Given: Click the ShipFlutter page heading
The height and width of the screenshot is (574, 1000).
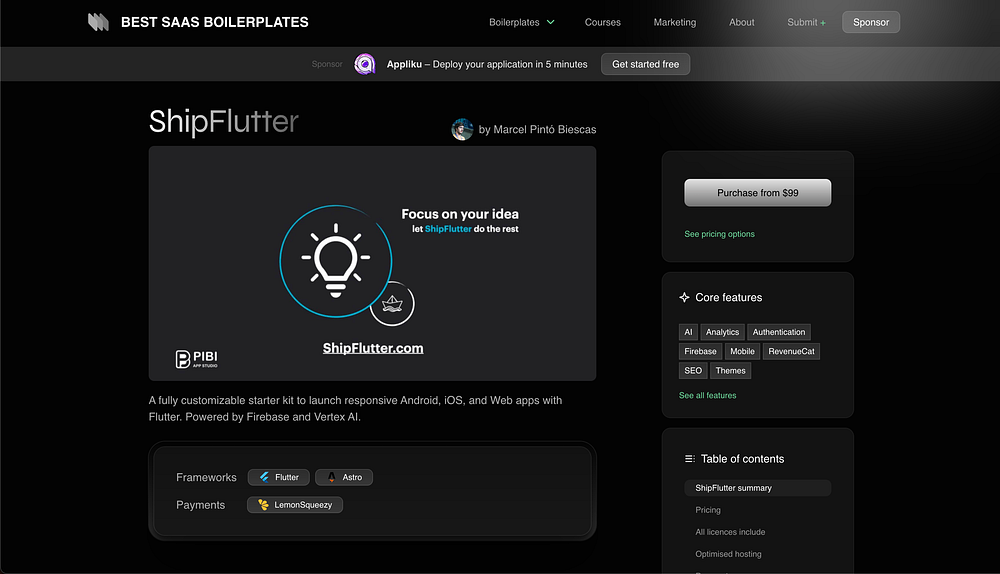Looking at the screenshot, I should [224, 122].
